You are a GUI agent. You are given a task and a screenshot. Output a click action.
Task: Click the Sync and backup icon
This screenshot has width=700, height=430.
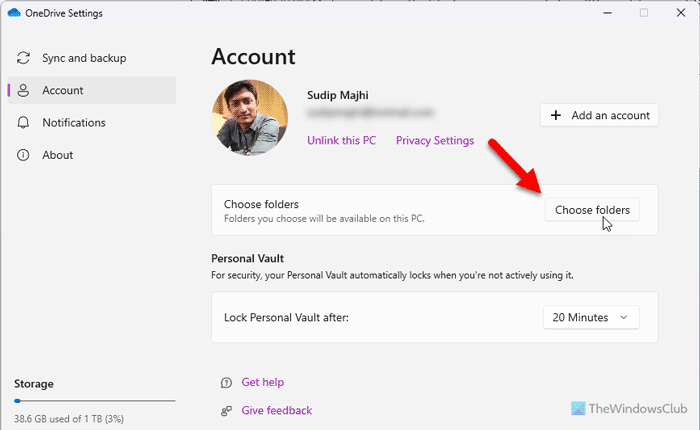coord(22,58)
